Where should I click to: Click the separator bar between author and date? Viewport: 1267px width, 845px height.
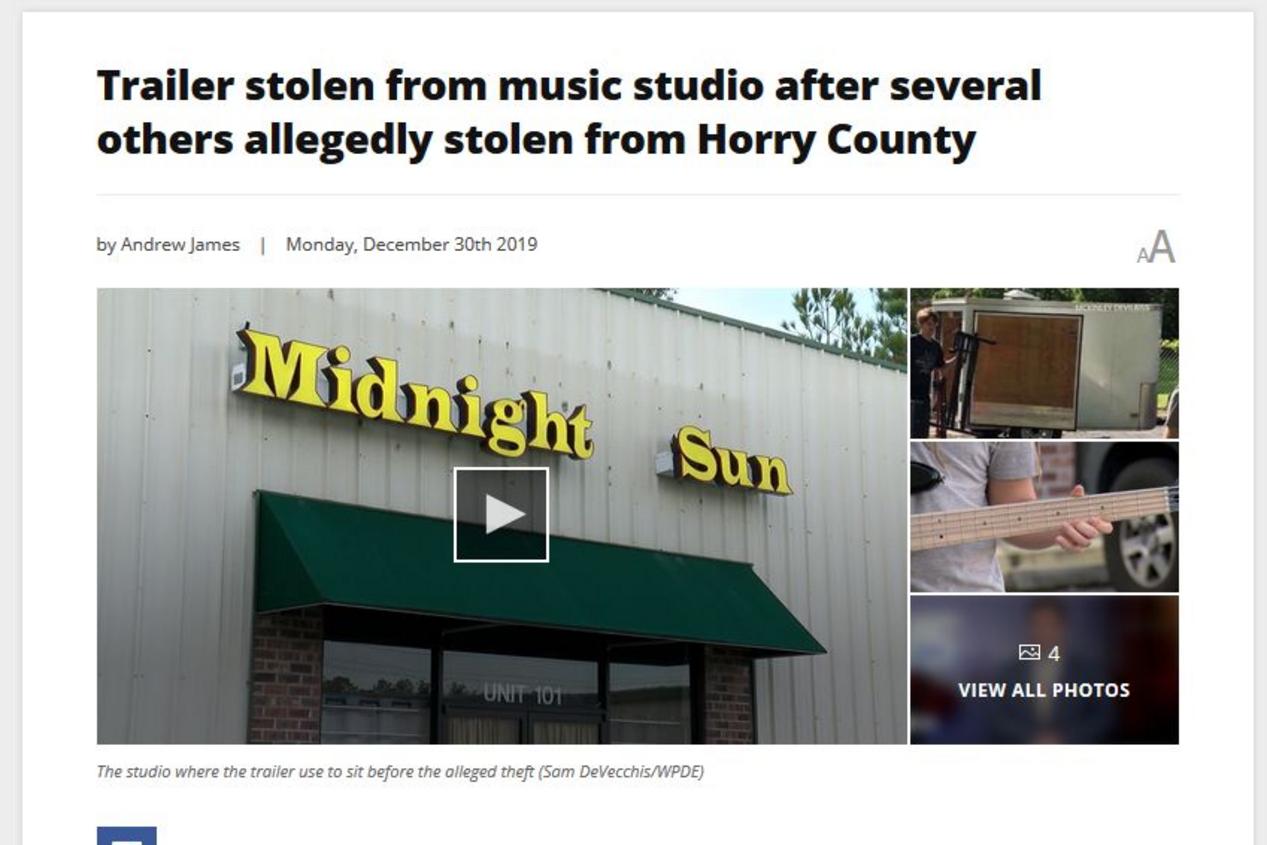263,244
